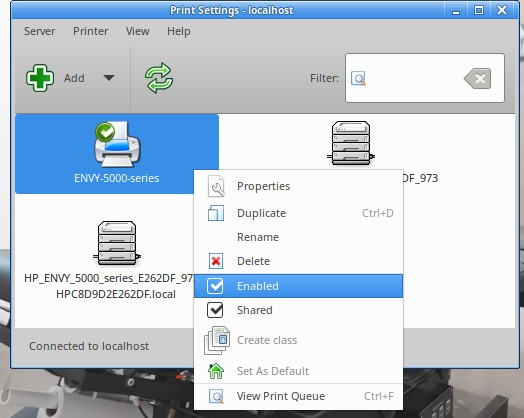Open the Printer menu

click(x=91, y=31)
